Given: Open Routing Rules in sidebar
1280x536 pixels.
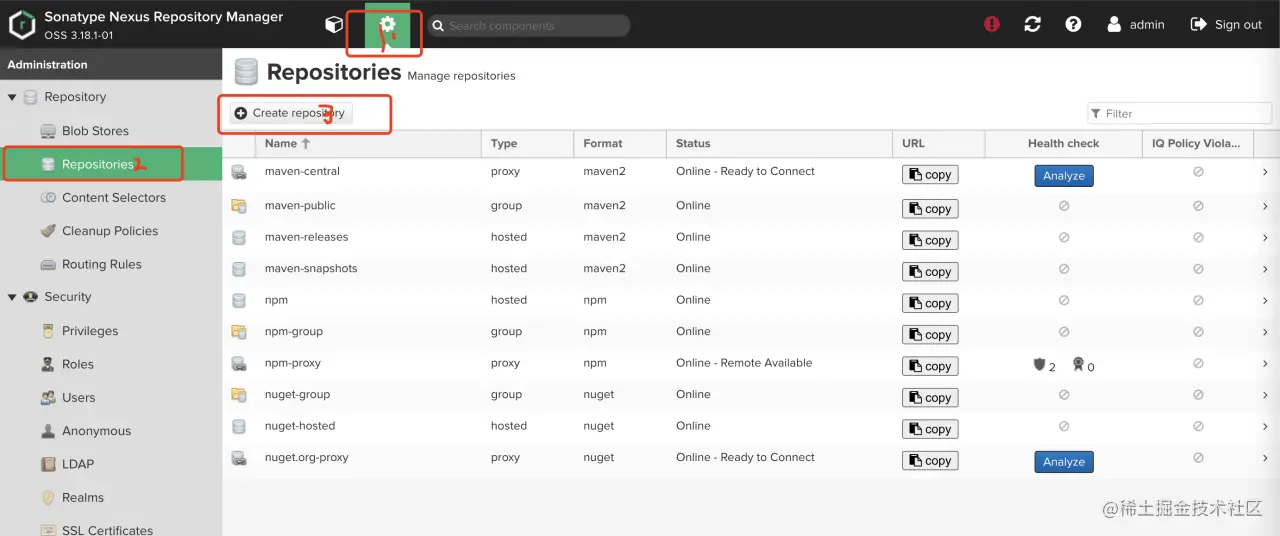Looking at the screenshot, I should point(101,264).
